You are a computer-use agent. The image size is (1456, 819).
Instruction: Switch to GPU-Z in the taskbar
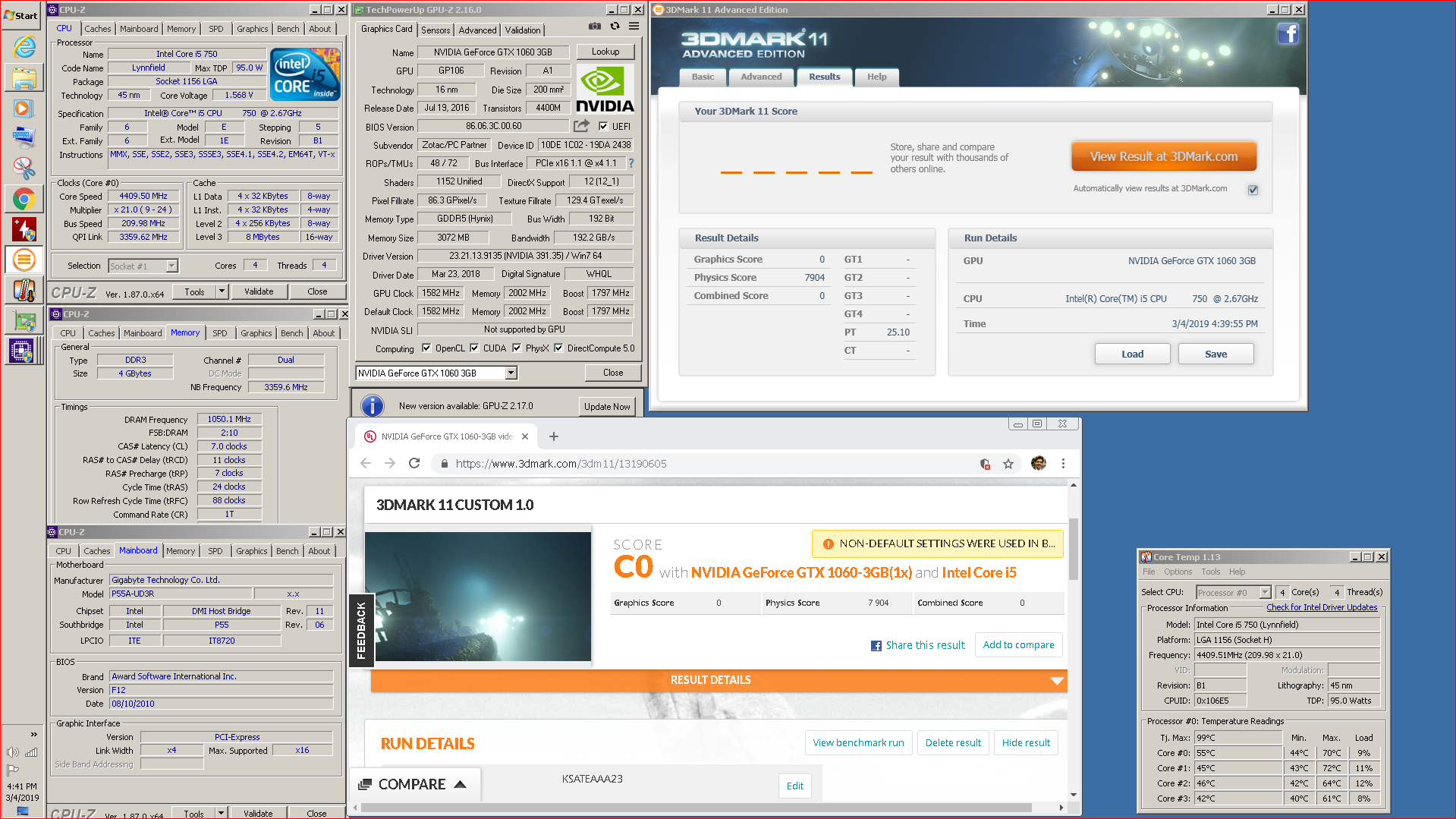pos(24,321)
